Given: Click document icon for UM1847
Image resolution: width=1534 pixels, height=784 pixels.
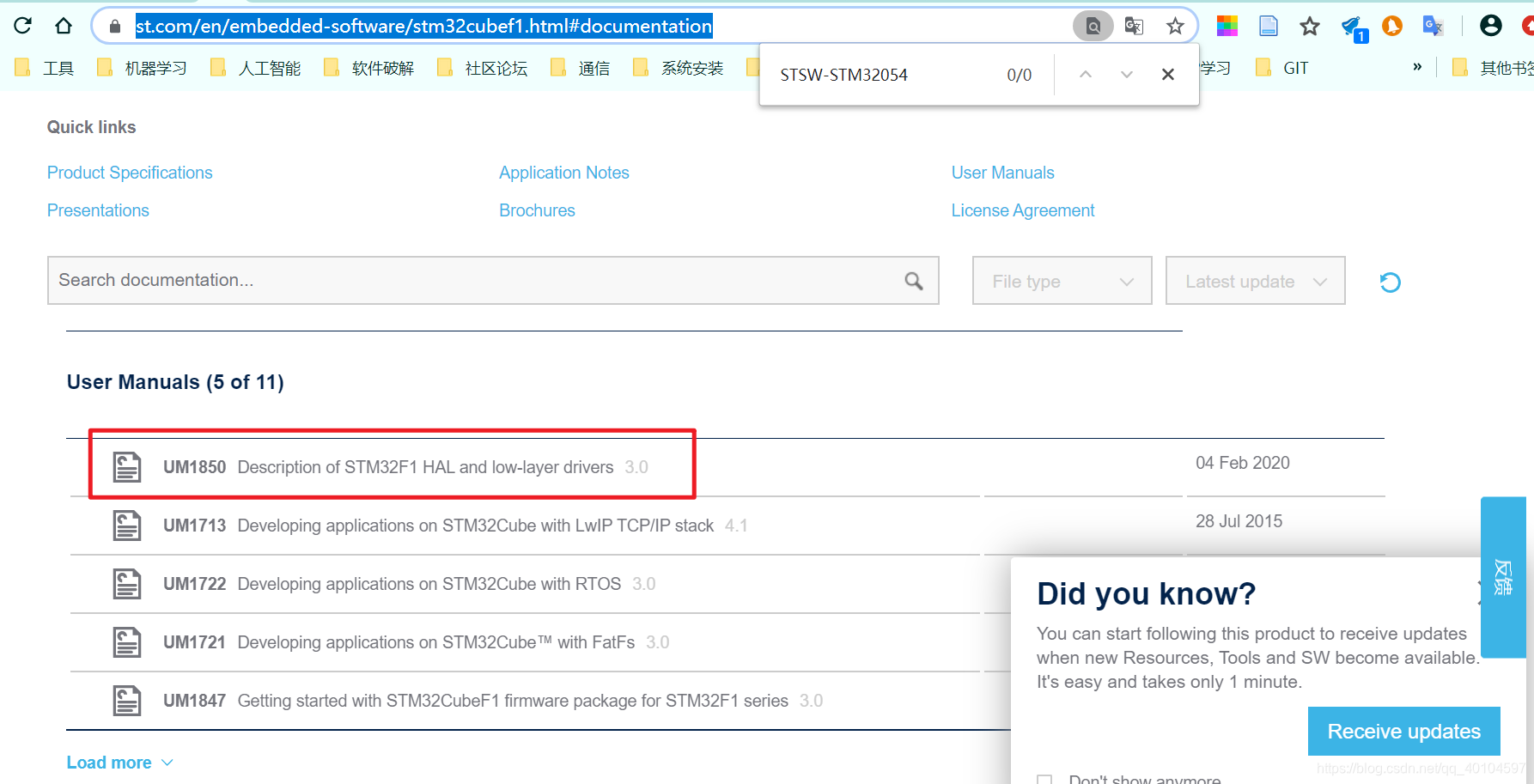Looking at the screenshot, I should pyautogui.click(x=127, y=701).
